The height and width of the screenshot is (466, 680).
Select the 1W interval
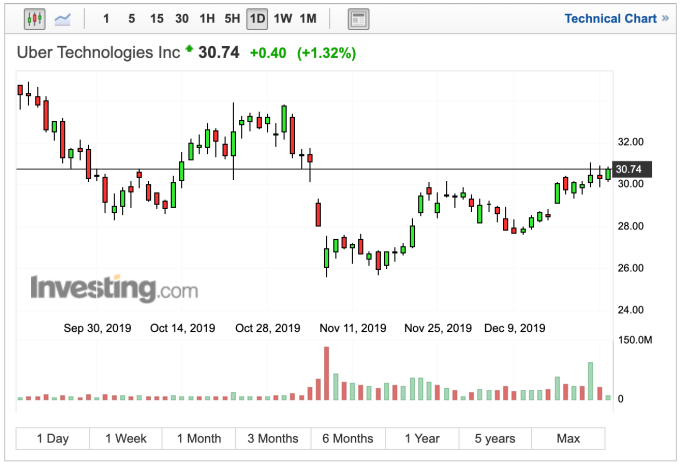[283, 19]
